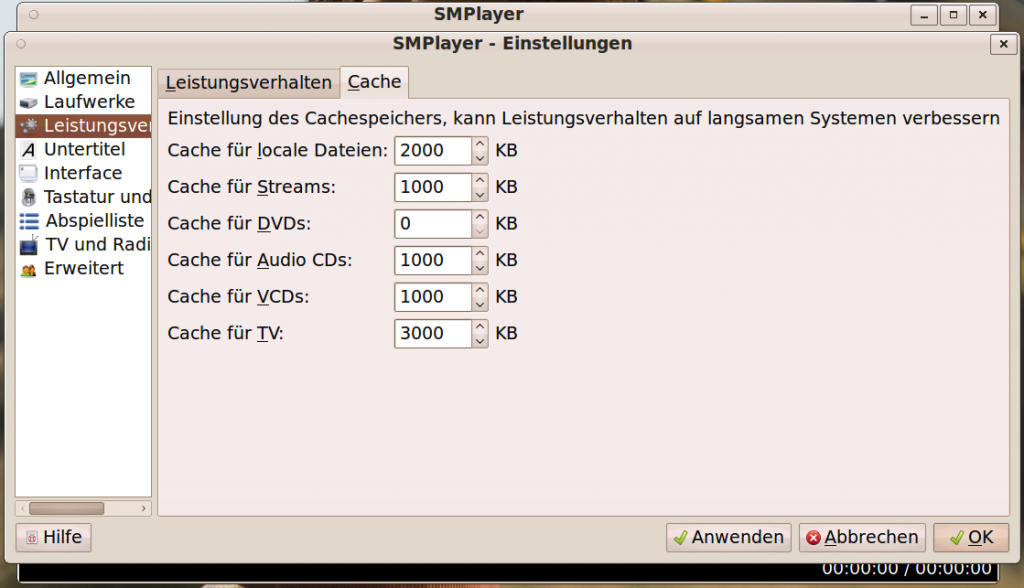Viewport: 1024px width, 588px height.
Task: Cancel the dialog with Abbrechen
Action: coord(862,537)
